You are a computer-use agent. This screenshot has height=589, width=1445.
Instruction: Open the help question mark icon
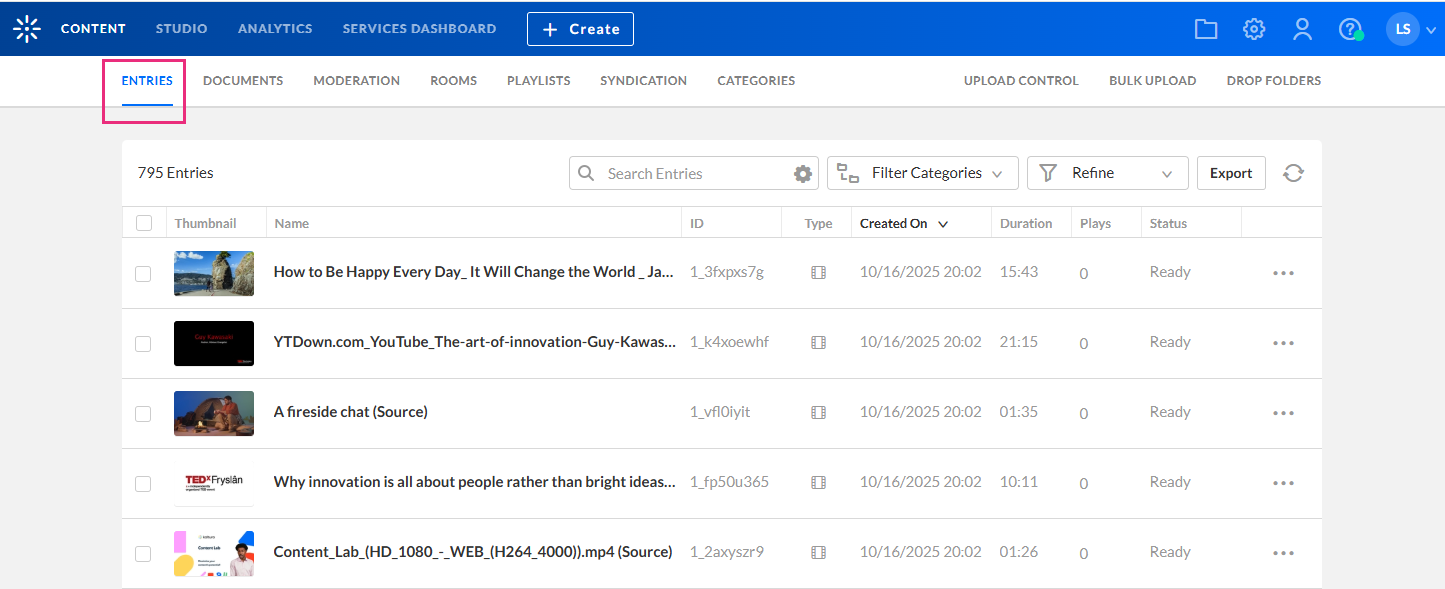[1350, 29]
